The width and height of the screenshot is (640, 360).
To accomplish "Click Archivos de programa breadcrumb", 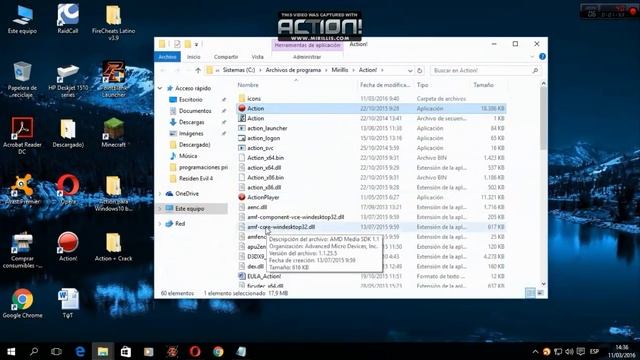I will [x=293, y=70].
